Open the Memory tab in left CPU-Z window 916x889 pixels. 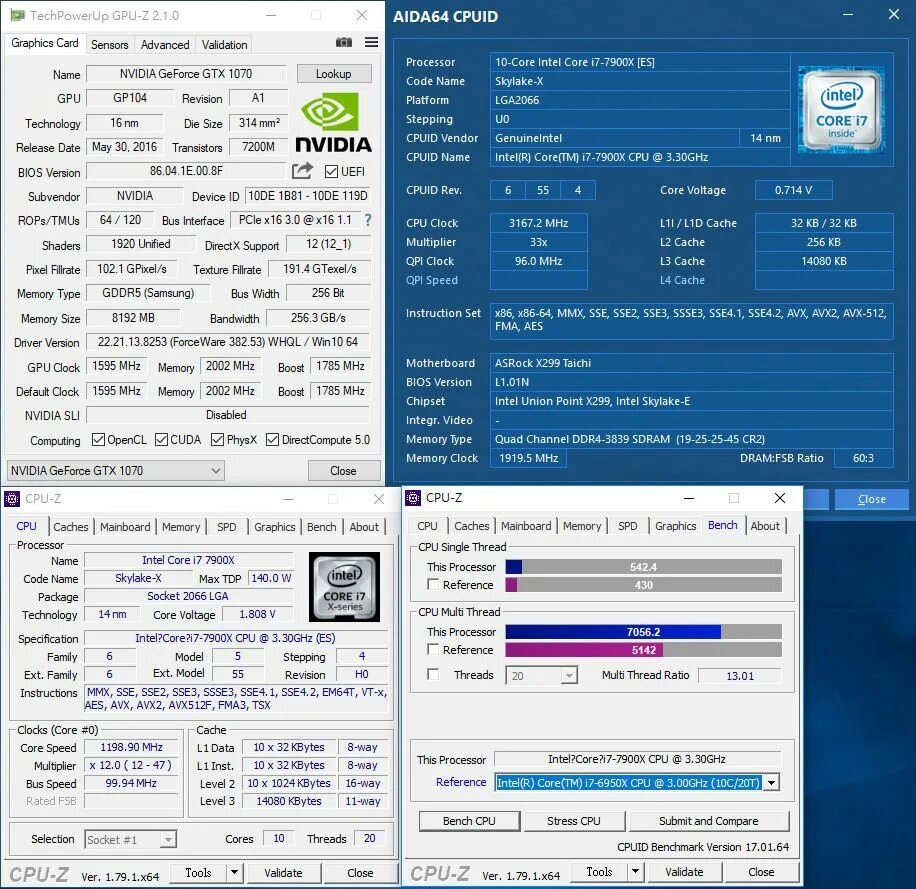click(x=181, y=527)
